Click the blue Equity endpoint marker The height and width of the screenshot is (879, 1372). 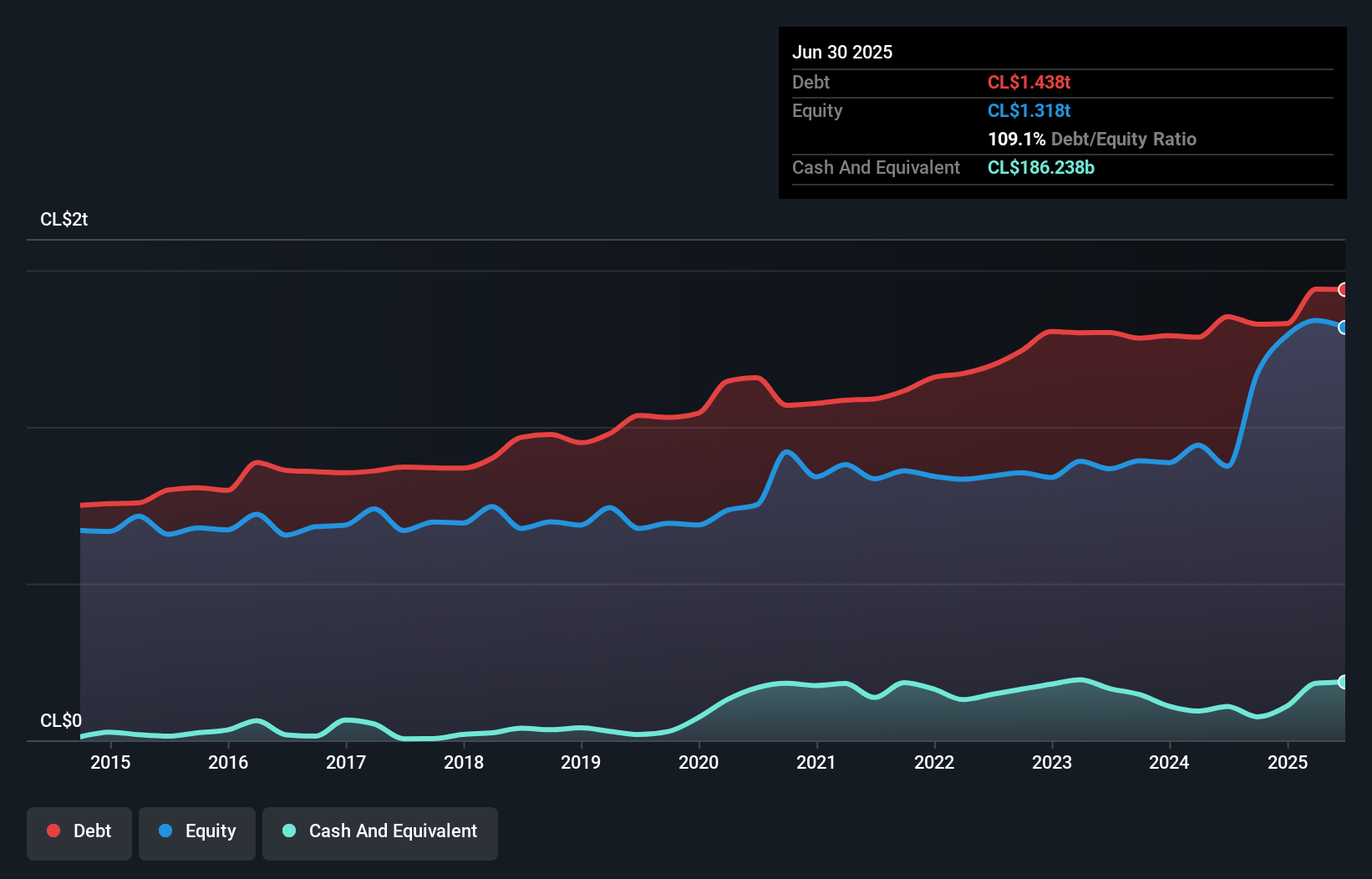(x=1344, y=328)
